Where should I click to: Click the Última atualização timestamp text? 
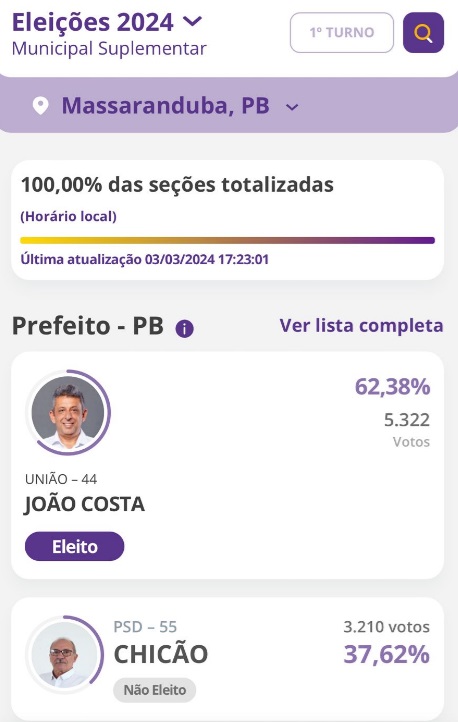(145, 259)
